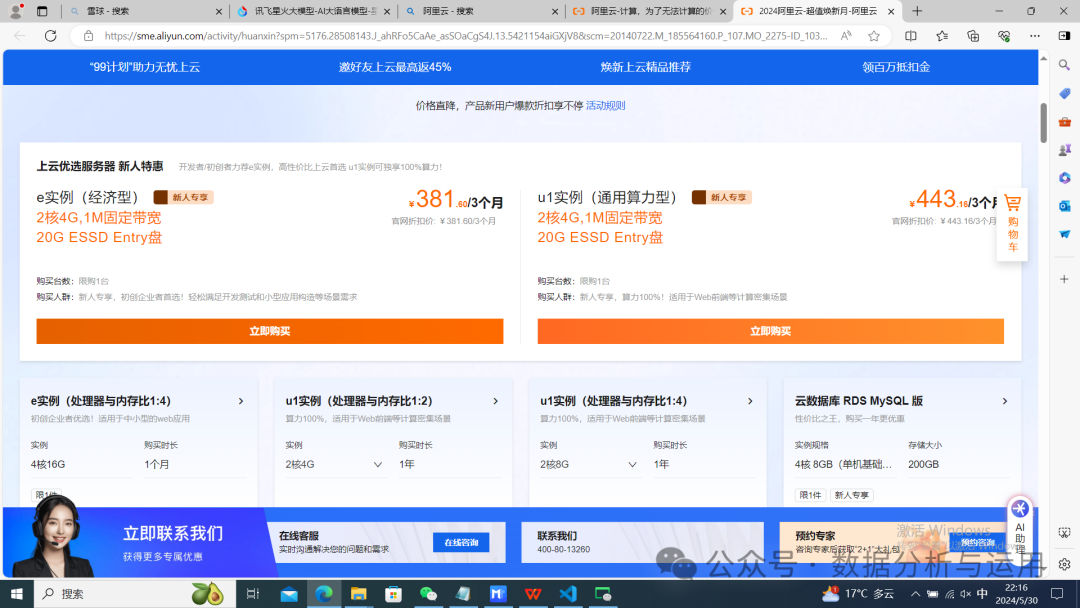Open the shopping tag icon in sidebar
The width and height of the screenshot is (1080, 608).
coord(1064,94)
